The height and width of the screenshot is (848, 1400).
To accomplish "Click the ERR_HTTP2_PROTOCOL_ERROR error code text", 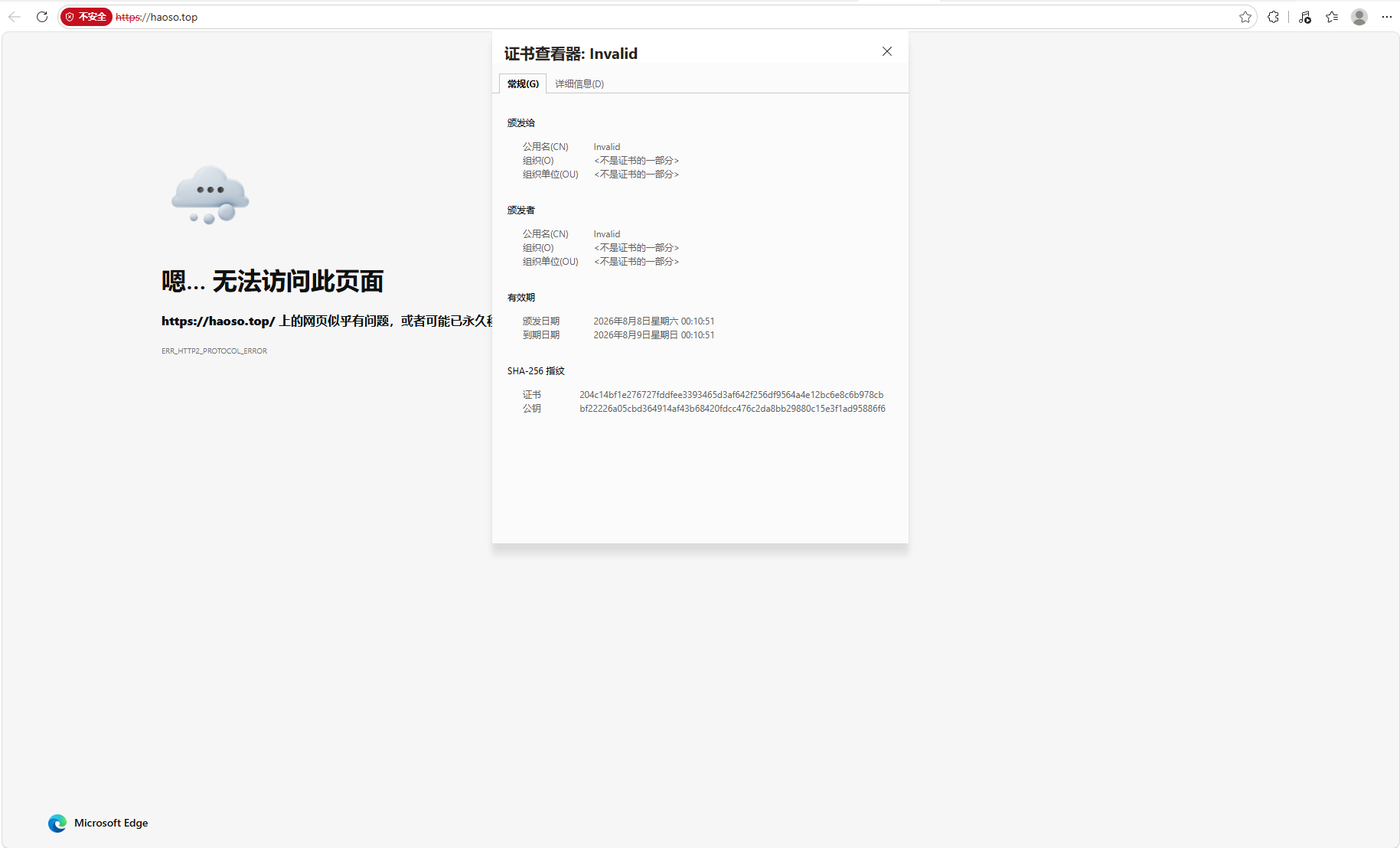I will 214,351.
